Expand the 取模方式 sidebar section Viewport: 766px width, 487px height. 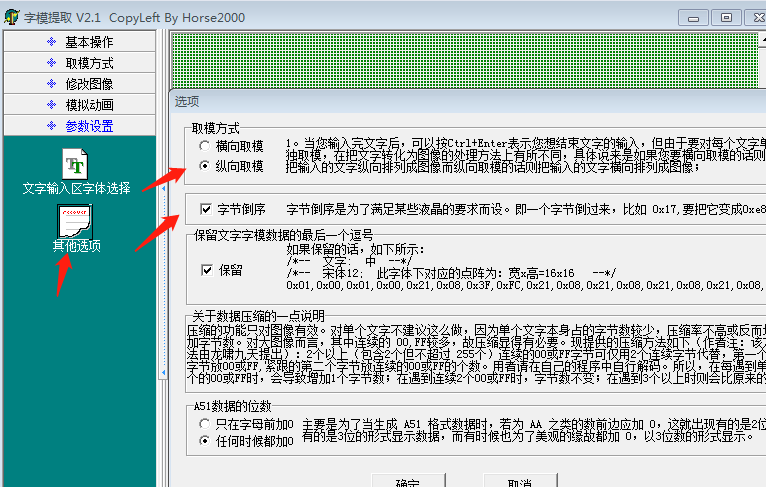coord(80,63)
